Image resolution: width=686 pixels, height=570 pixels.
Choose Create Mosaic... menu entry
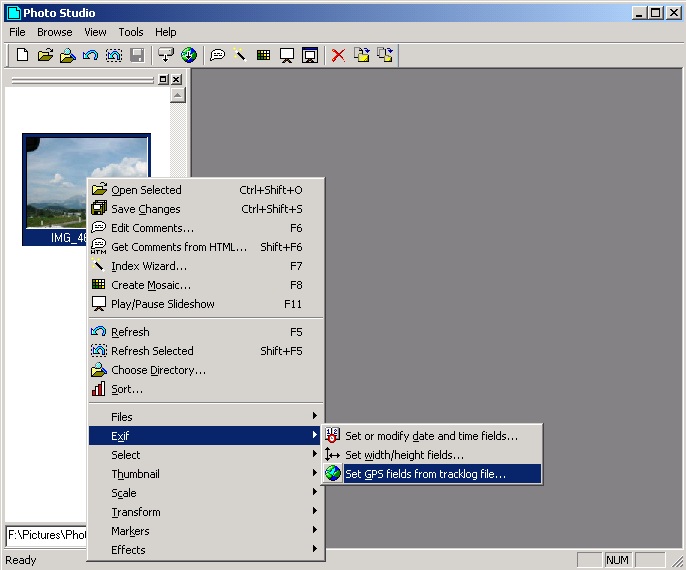tap(206, 285)
